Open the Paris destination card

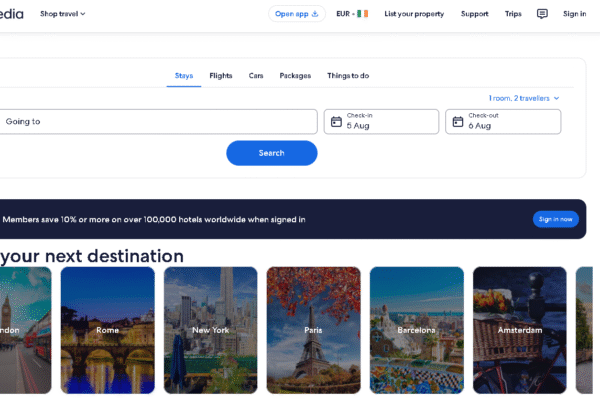[313, 330]
